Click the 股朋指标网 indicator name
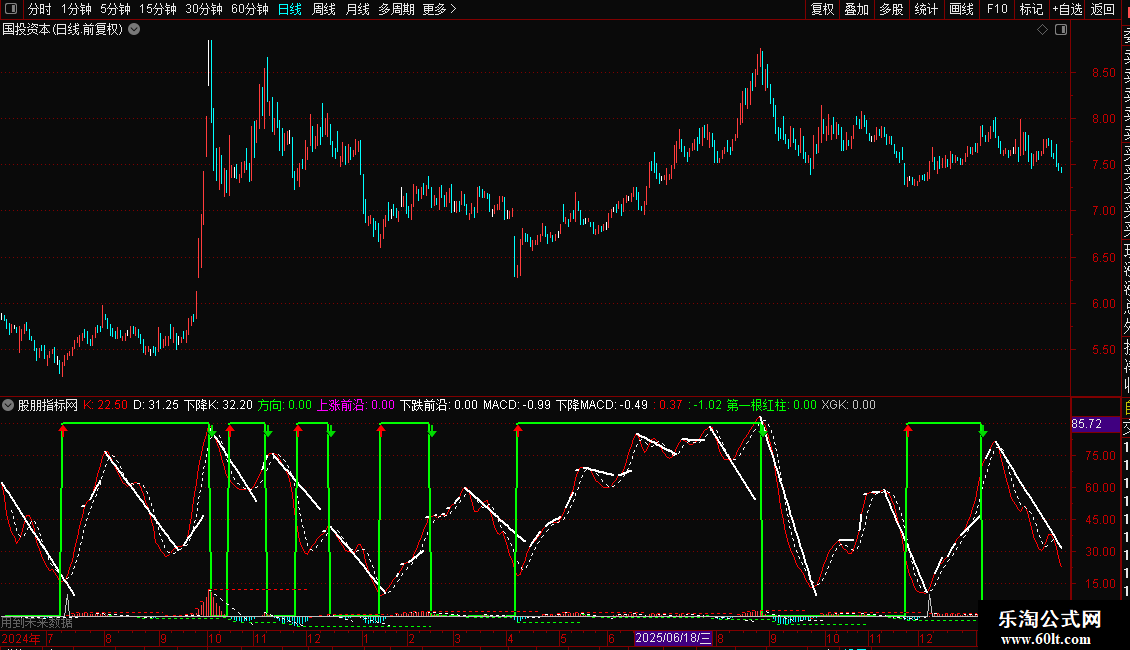This screenshot has height=650, width=1130. pyautogui.click(x=48, y=405)
